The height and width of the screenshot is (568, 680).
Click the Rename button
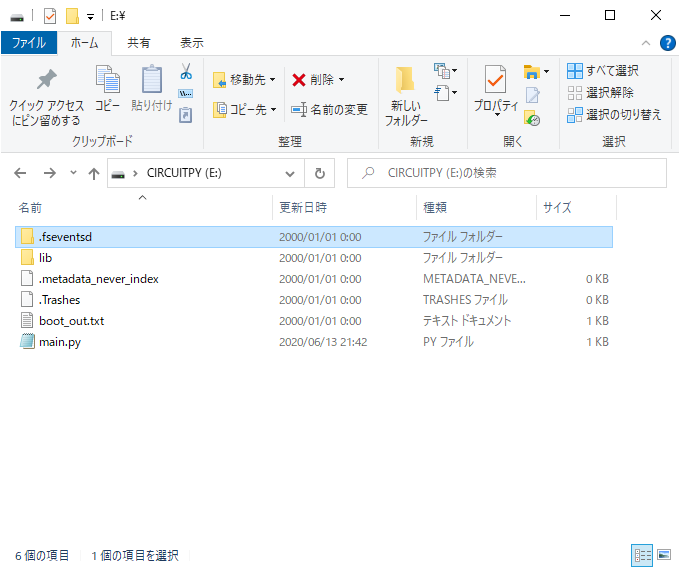click(329, 109)
